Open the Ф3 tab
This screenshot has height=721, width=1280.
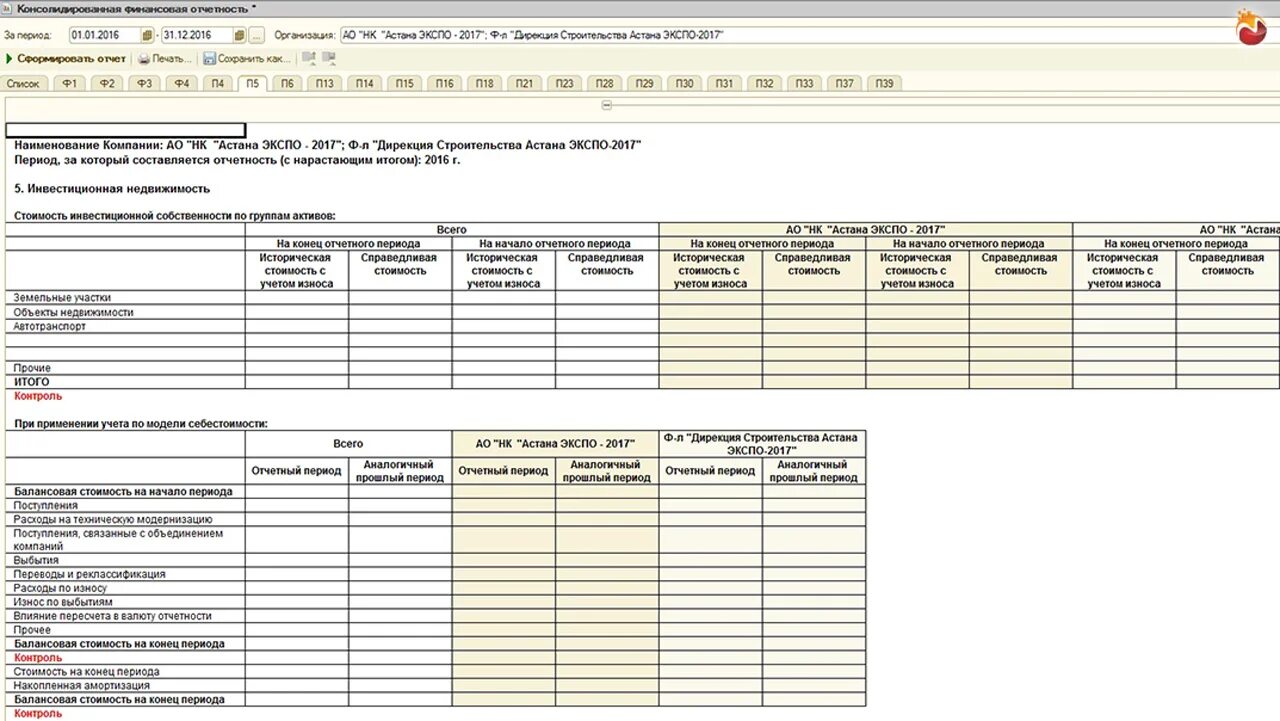[144, 84]
